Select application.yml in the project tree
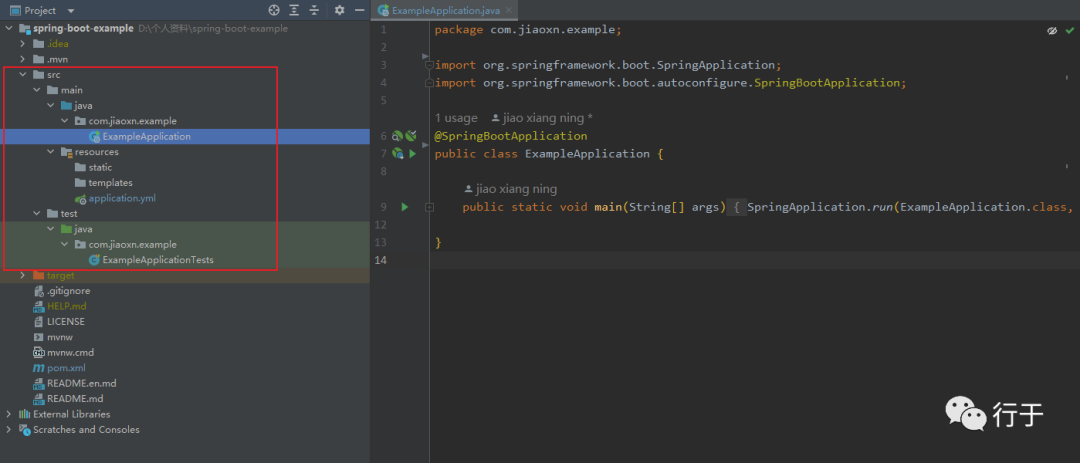Screen dimensions: 1080x463 (x=122, y=198)
